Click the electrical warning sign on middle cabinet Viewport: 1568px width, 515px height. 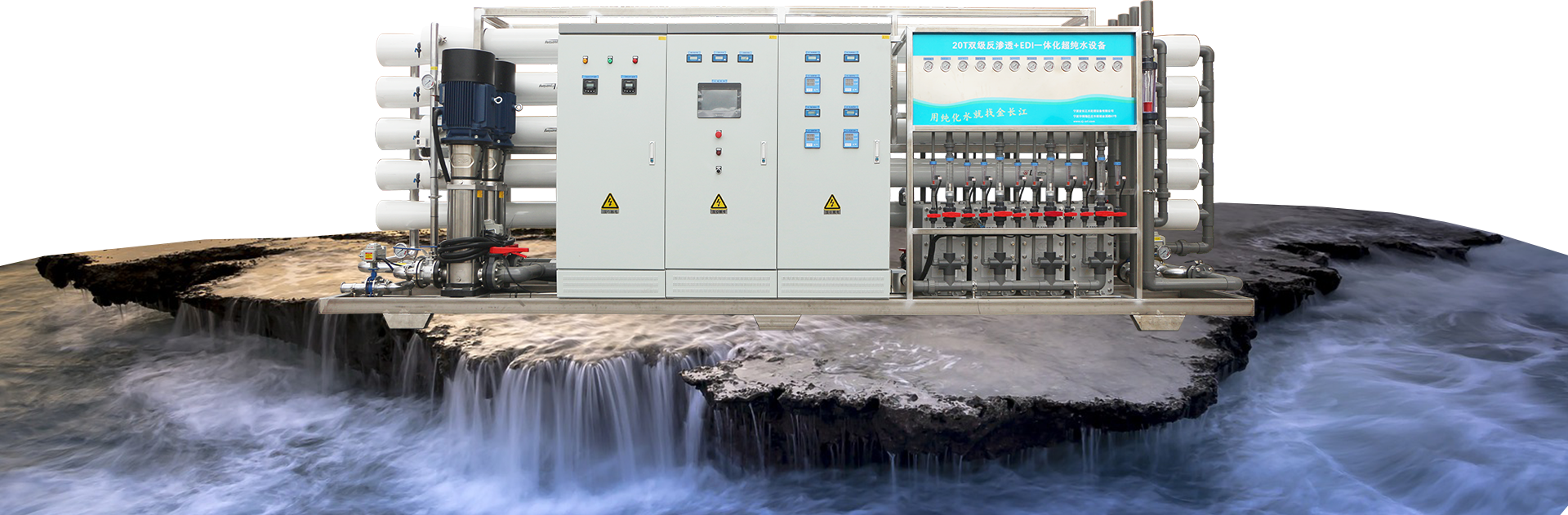click(x=719, y=202)
